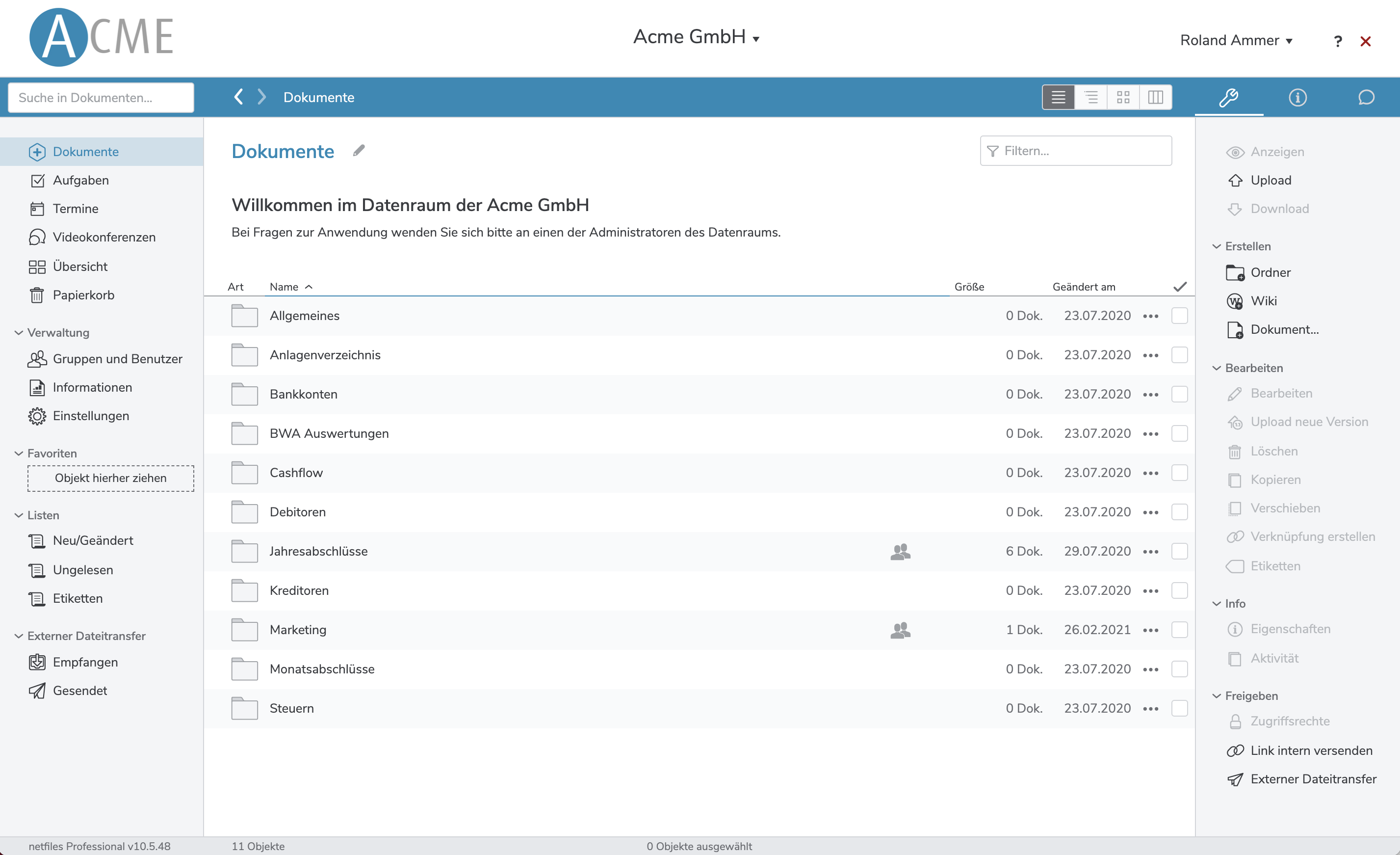The image size is (1400, 855).
Task: Open the wrench tools panel tab
Action: pos(1228,97)
